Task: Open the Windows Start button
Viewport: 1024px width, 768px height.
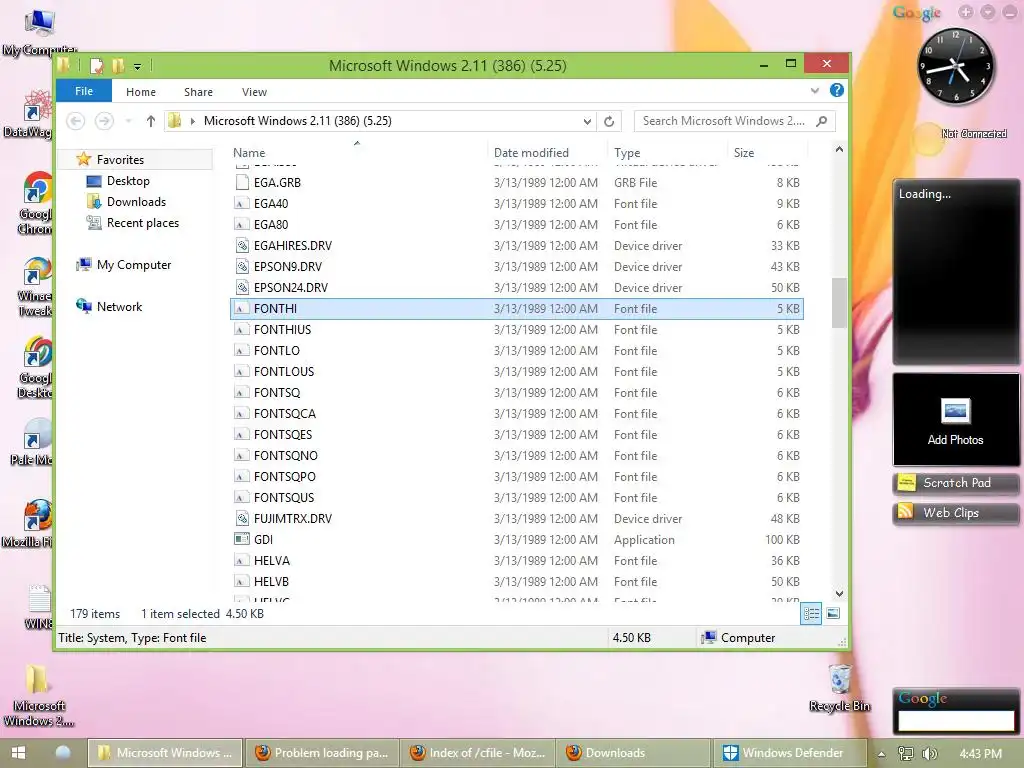Action: [x=18, y=753]
